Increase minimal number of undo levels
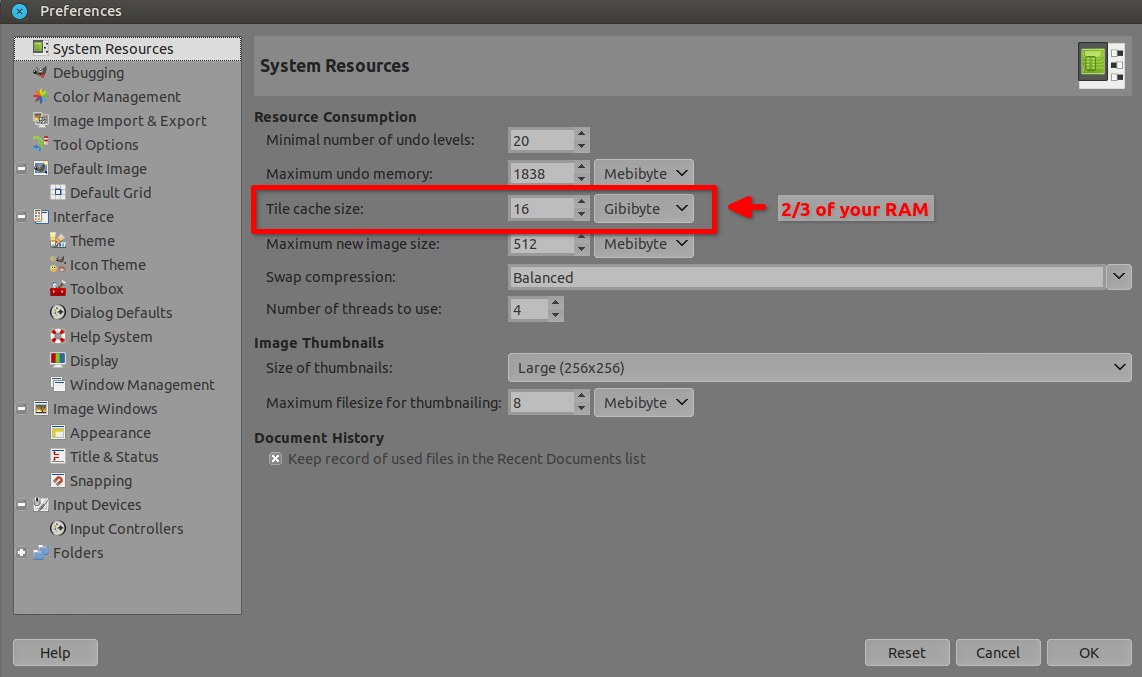 581,134
